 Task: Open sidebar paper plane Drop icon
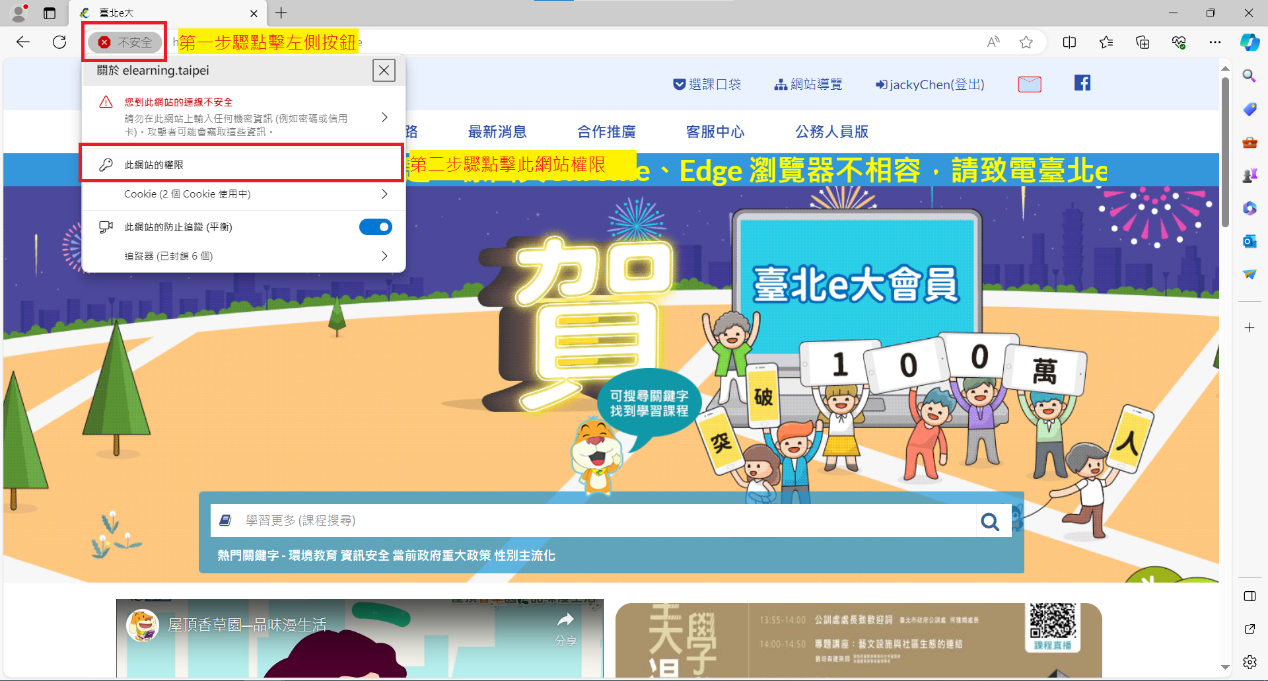[x=1249, y=274]
